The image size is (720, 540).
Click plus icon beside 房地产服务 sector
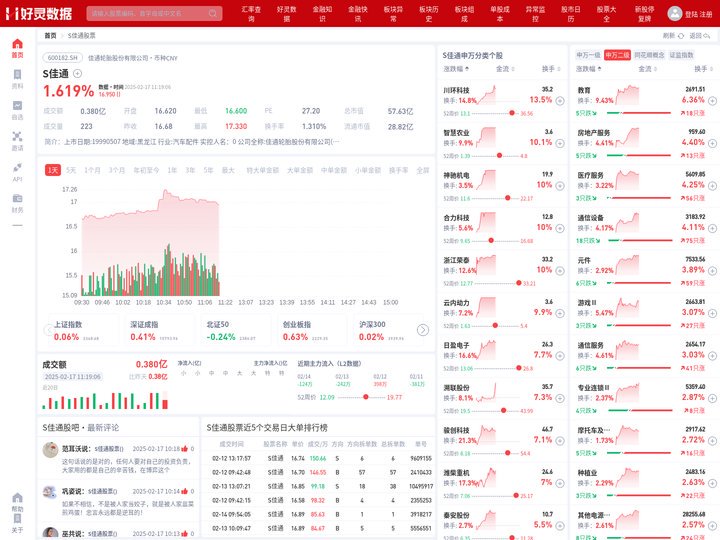(x=712, y=143)
